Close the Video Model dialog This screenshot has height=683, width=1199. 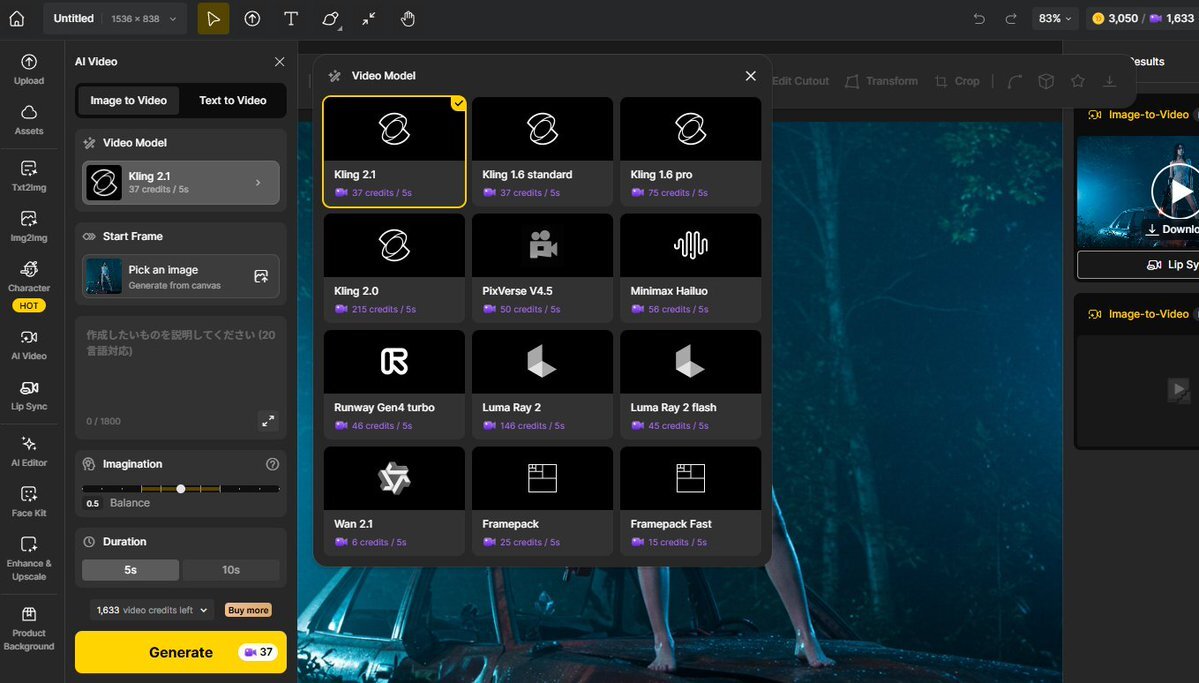coord(750,76)
